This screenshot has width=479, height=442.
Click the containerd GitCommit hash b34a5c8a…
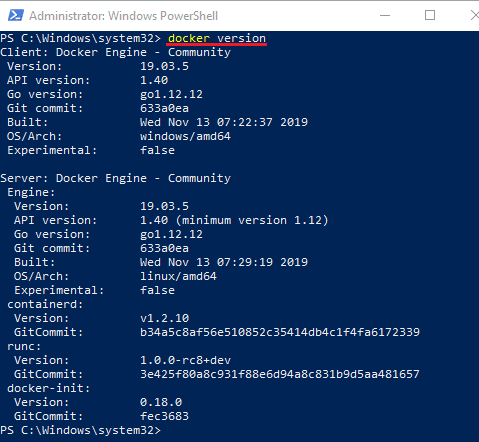pyautogui.click(x=280, y=332)
